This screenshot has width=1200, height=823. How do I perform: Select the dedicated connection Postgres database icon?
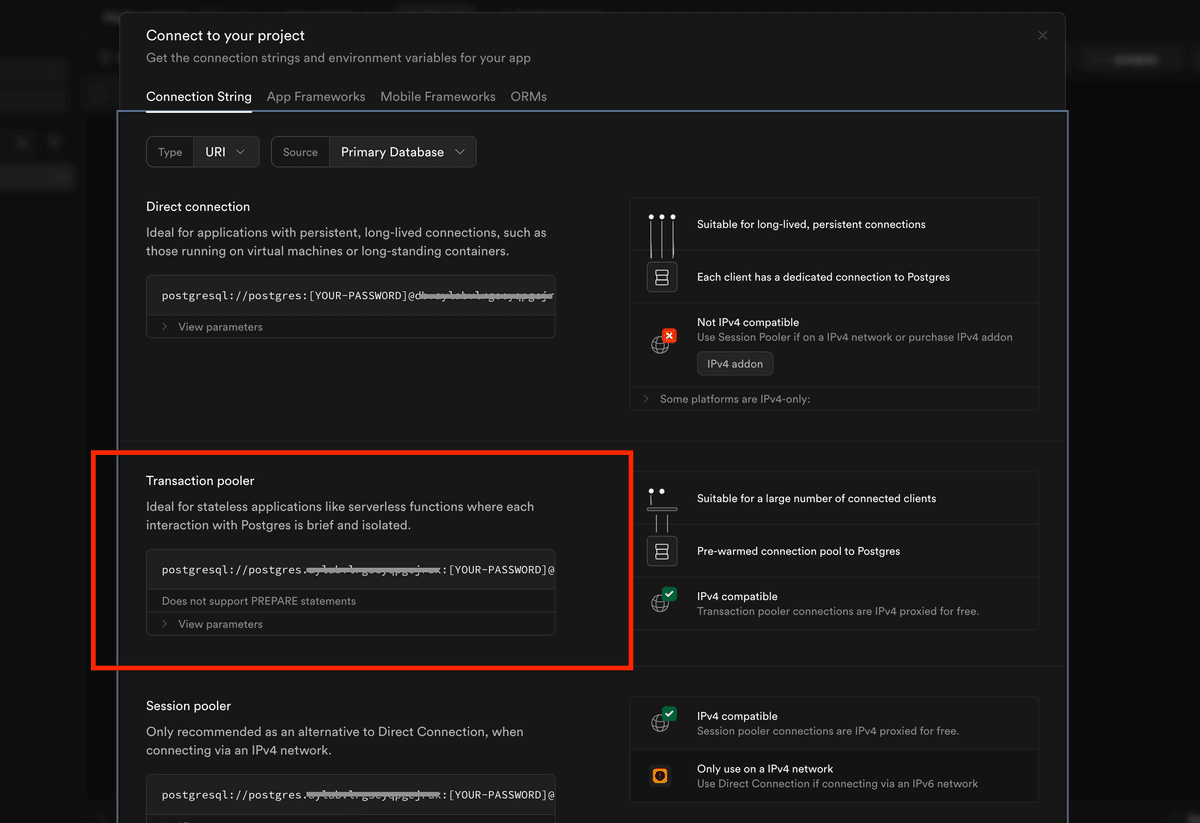click(661, 277)
